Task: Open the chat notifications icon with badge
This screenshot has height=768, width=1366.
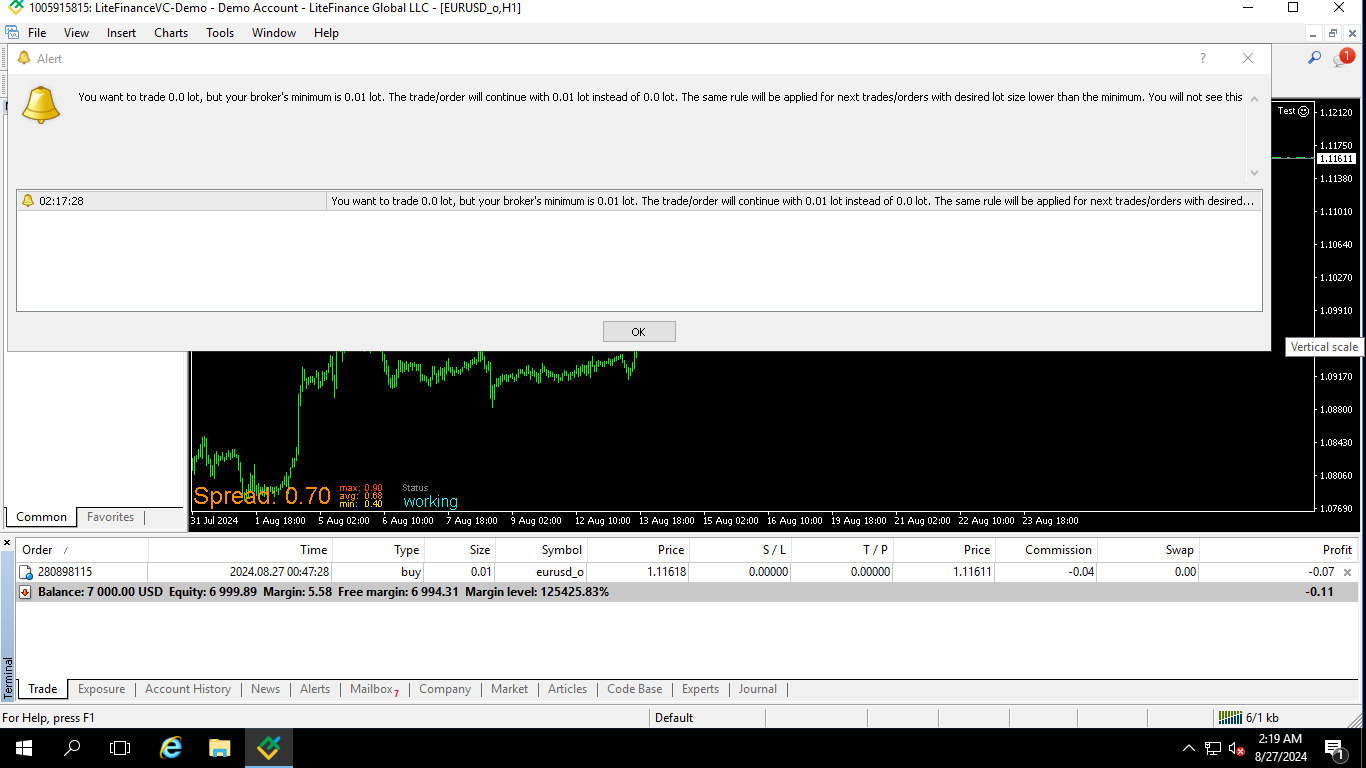Action: click(1342, 59)
